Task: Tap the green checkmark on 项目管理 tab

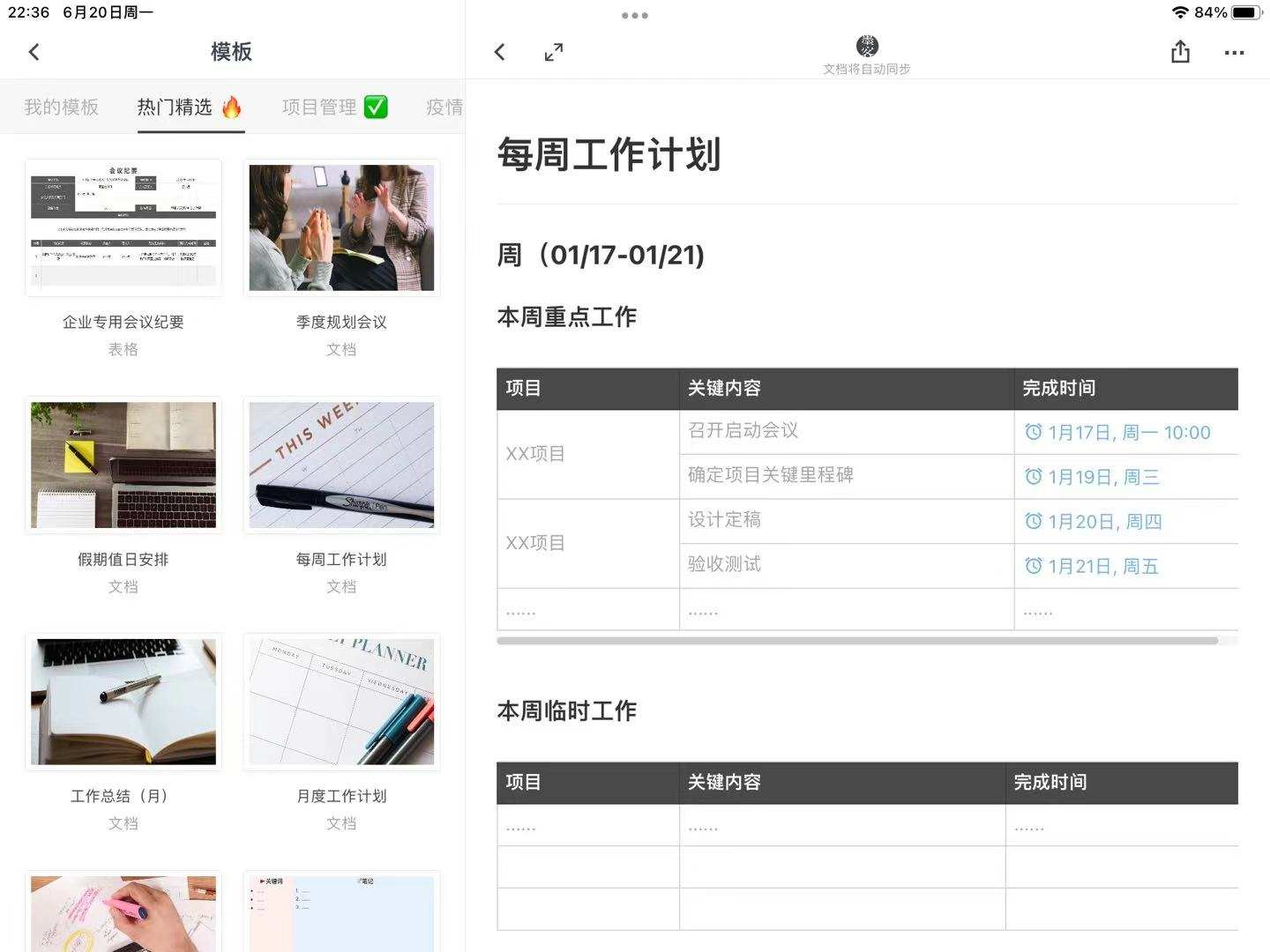Action: pyautogui.click(x=376, y=107)
